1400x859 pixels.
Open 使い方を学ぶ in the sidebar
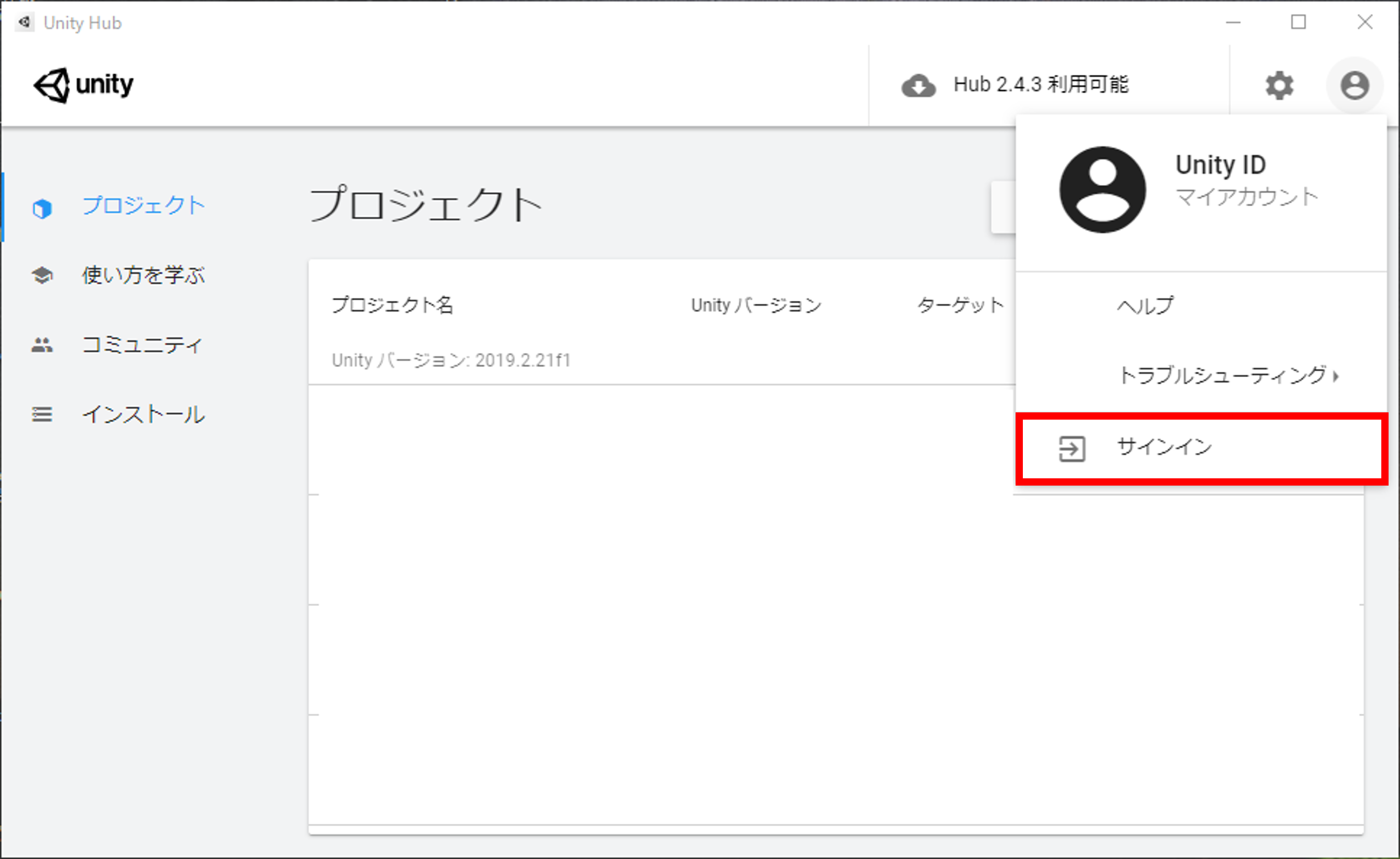(143, 276)
